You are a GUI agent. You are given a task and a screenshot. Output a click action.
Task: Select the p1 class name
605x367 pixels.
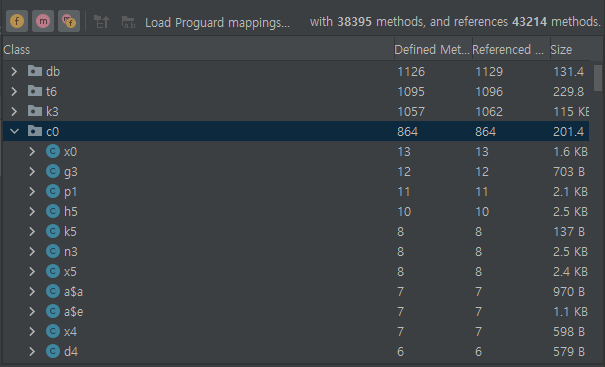pos(71,192)
